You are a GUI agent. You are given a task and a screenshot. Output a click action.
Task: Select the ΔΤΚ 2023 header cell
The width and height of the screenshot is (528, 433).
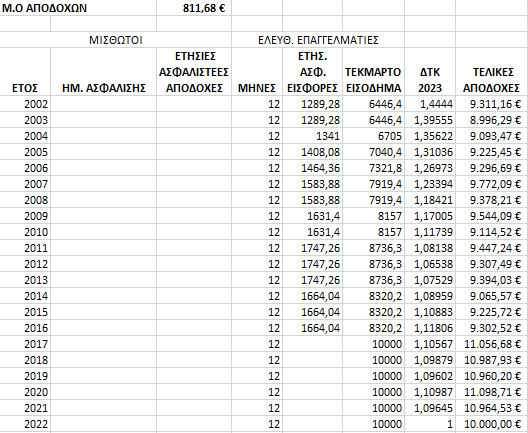click(430, 72)
